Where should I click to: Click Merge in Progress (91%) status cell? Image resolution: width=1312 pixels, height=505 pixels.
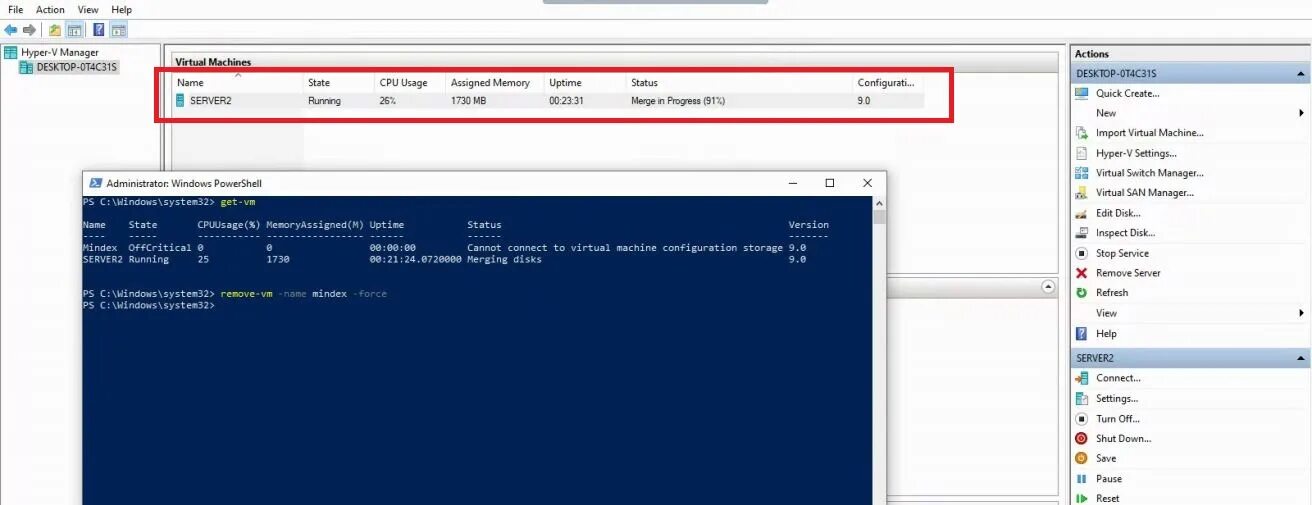tap(678, 101)
